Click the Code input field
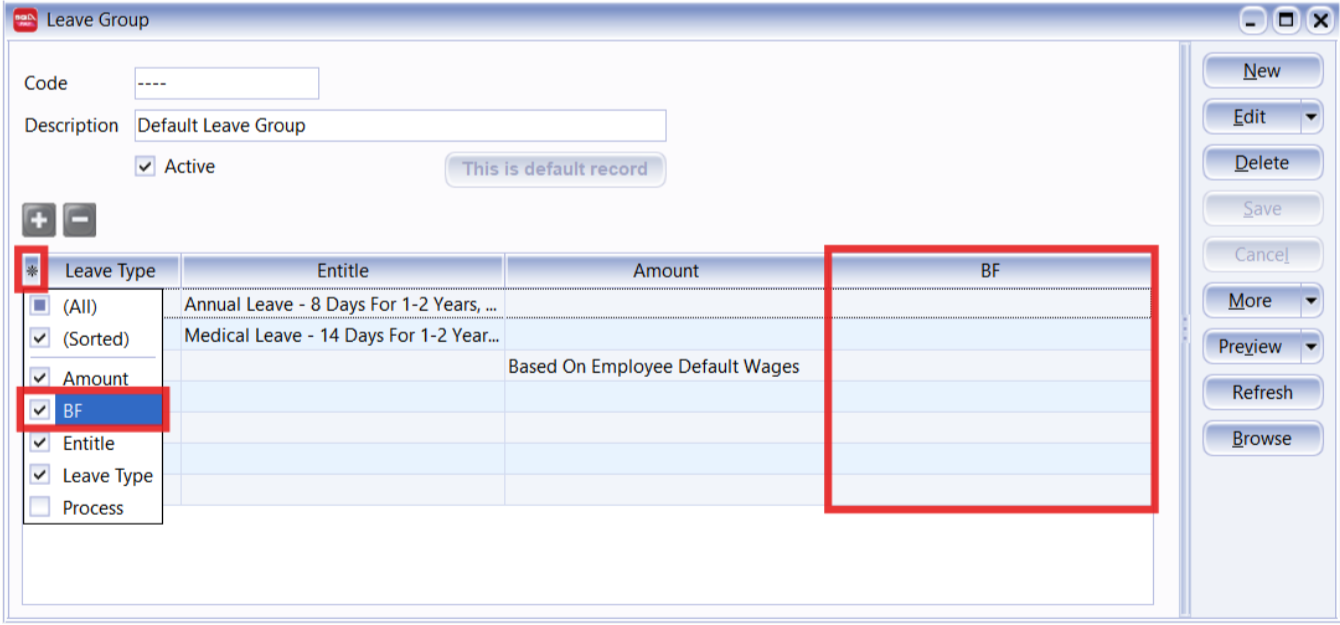 tap(226, 84)
